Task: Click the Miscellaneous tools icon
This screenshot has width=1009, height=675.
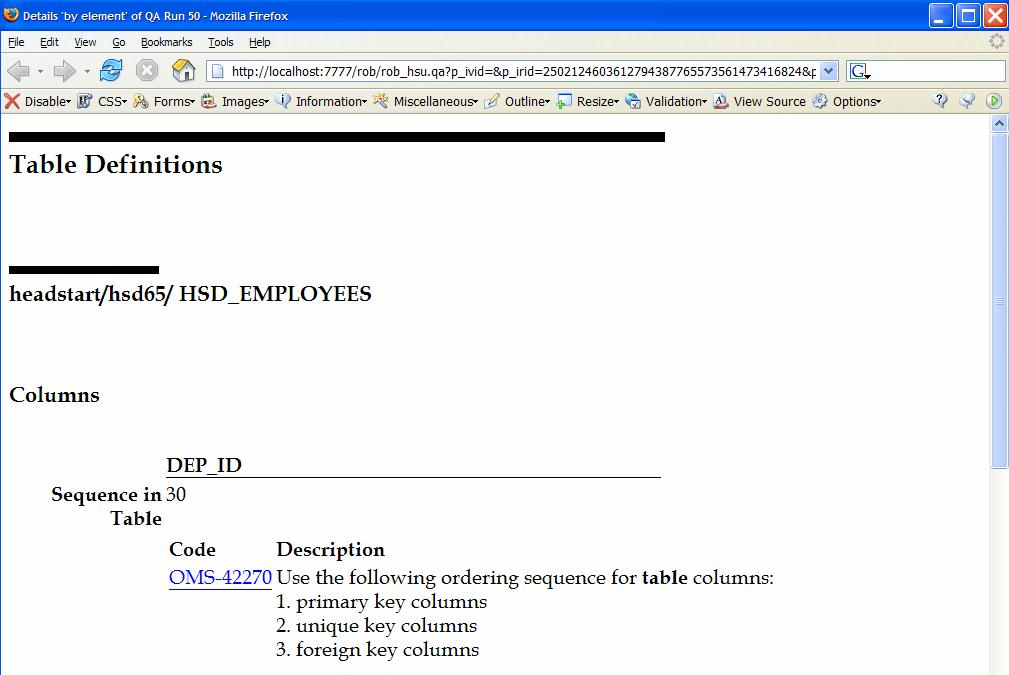Action: (380, 101)
